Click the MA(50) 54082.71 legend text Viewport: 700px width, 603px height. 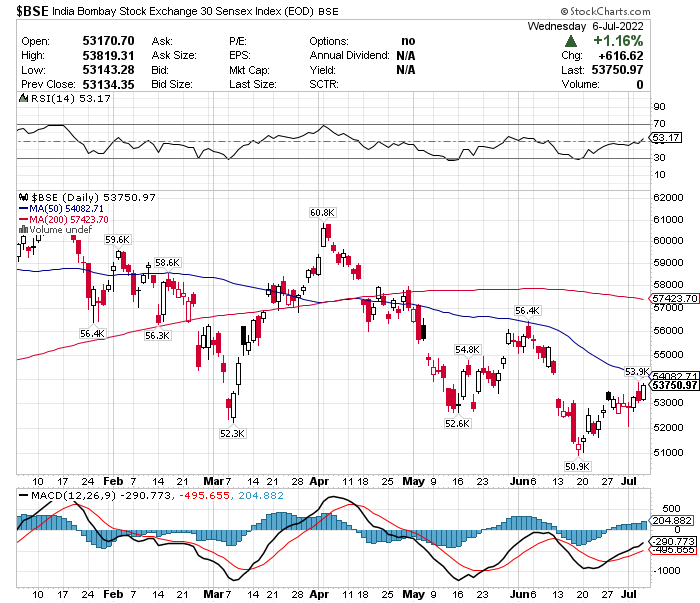[66, 208]
